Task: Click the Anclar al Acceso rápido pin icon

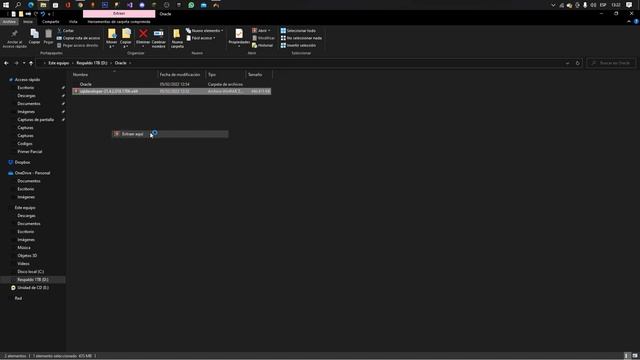Action: [15, 34]
